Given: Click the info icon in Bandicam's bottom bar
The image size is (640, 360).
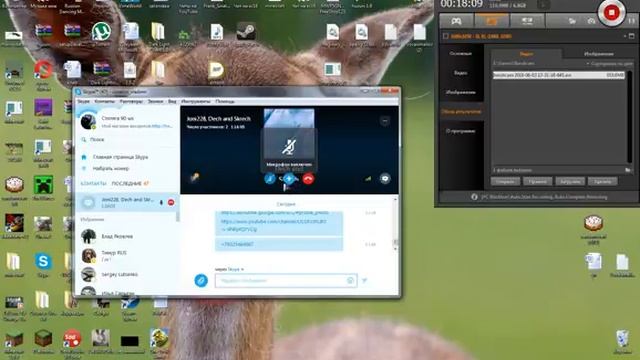Looking at the screenshot, I should (474, 197).
